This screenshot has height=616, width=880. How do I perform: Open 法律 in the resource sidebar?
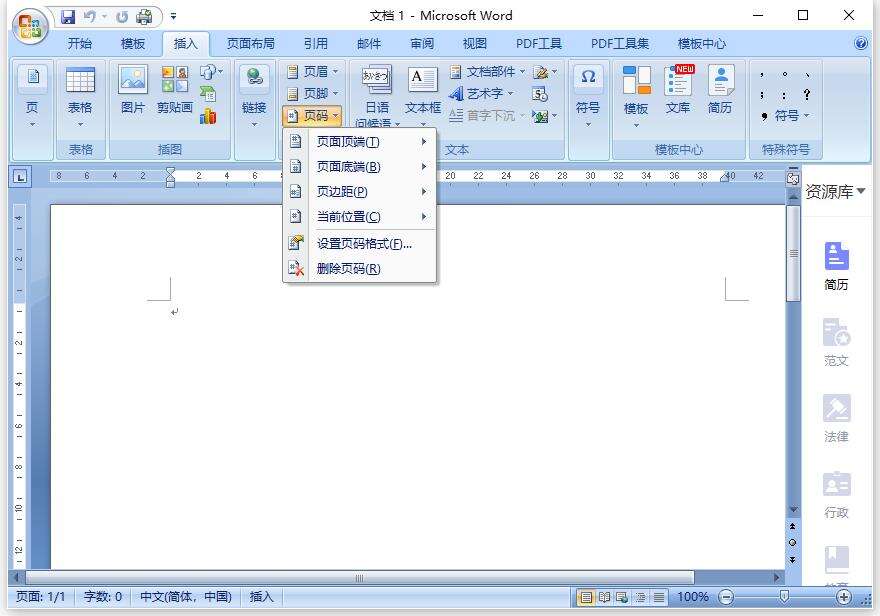coord(836,419)
